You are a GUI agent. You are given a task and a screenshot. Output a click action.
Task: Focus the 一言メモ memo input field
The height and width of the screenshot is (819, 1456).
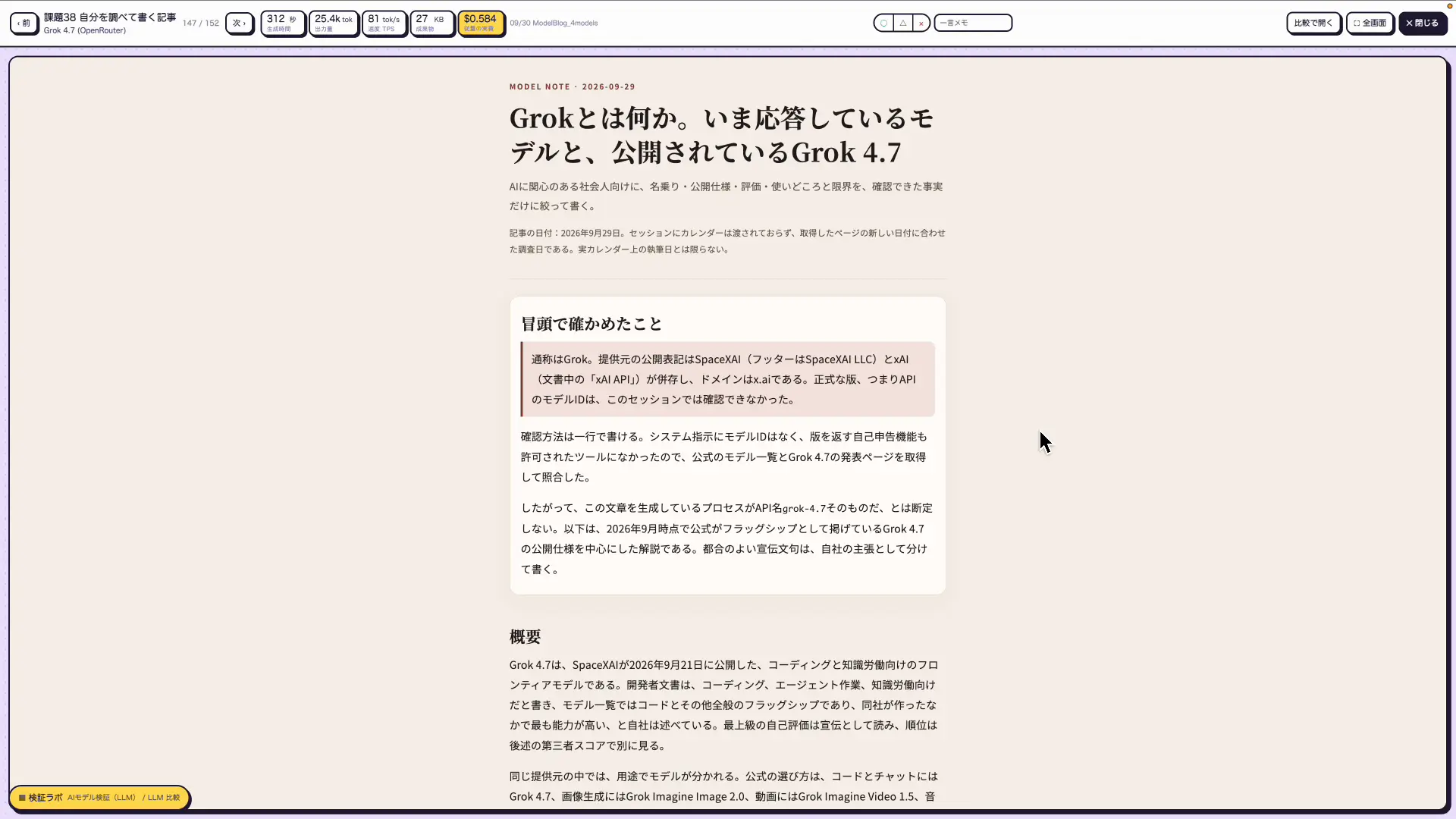[973, 23]
